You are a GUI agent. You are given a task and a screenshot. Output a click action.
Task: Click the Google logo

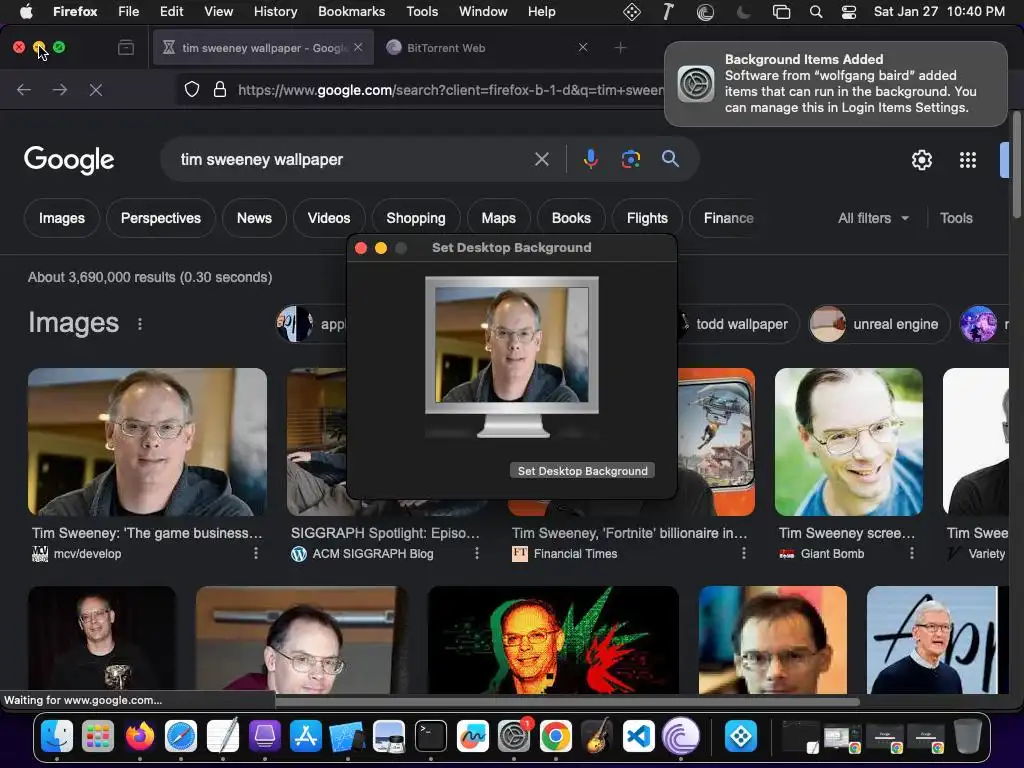69,159
